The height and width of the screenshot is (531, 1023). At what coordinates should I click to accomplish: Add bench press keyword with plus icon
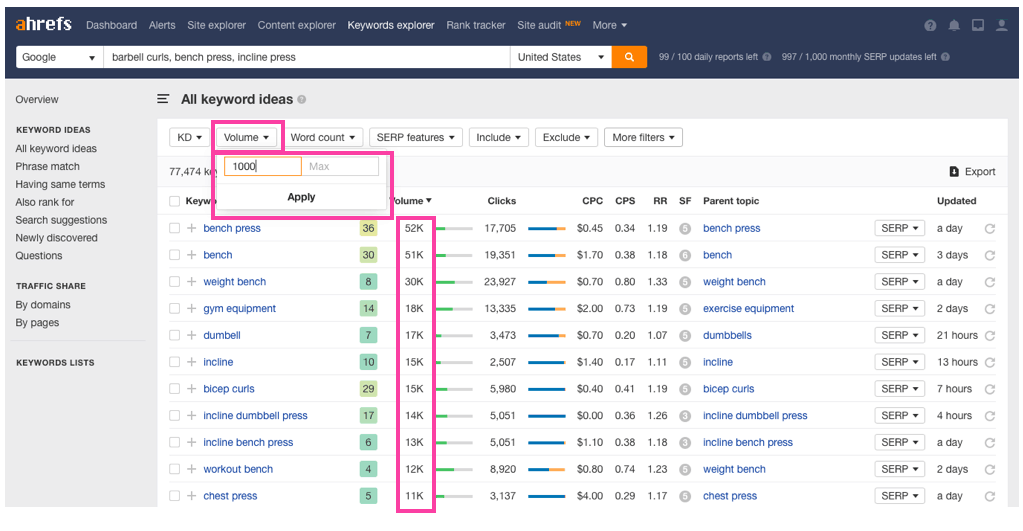click(x=192, y=228)
